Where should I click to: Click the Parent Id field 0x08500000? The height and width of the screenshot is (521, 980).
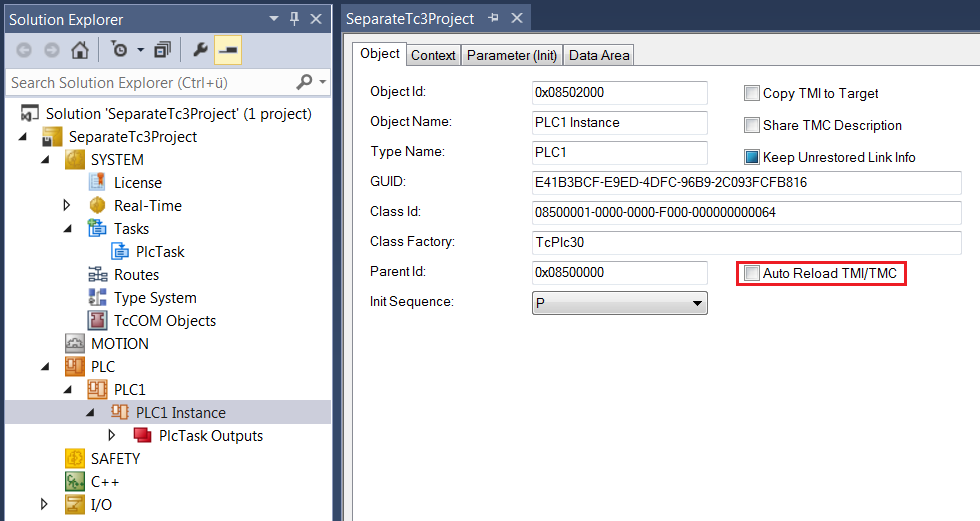[x=619, y=272]
